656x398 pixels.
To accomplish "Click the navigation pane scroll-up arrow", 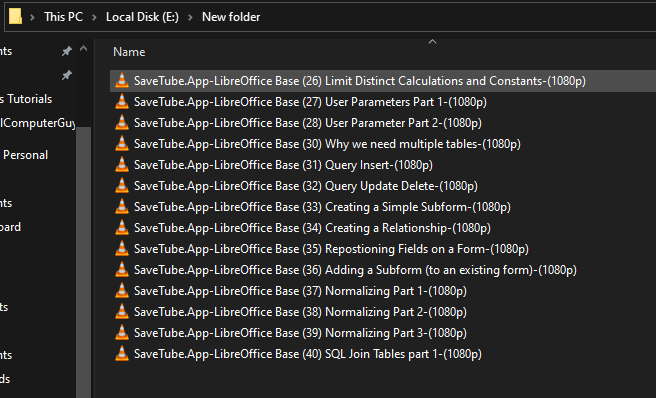I will 84,49.
